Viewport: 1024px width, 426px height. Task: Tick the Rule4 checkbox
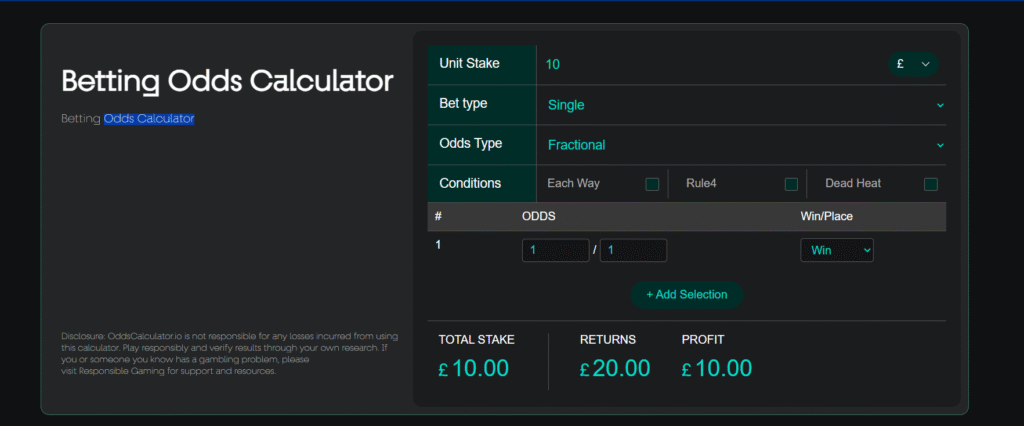[791, 184]
